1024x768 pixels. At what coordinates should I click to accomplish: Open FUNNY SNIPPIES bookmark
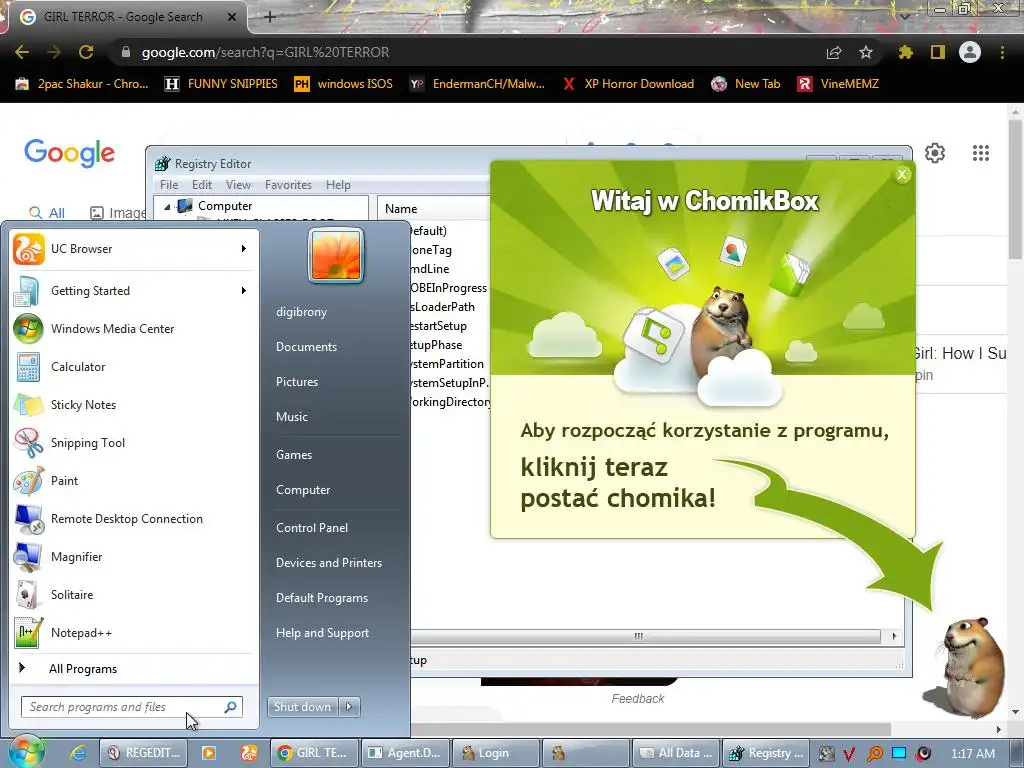[x=221, y=84]
